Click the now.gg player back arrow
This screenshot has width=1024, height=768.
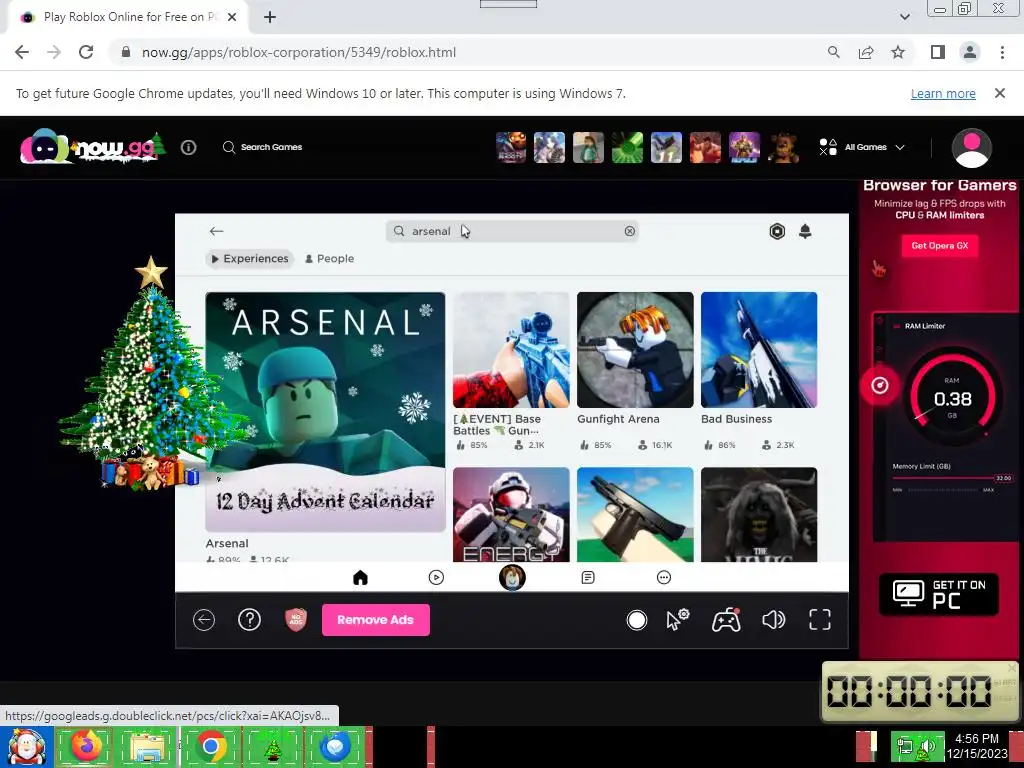[x=204, y=620]
